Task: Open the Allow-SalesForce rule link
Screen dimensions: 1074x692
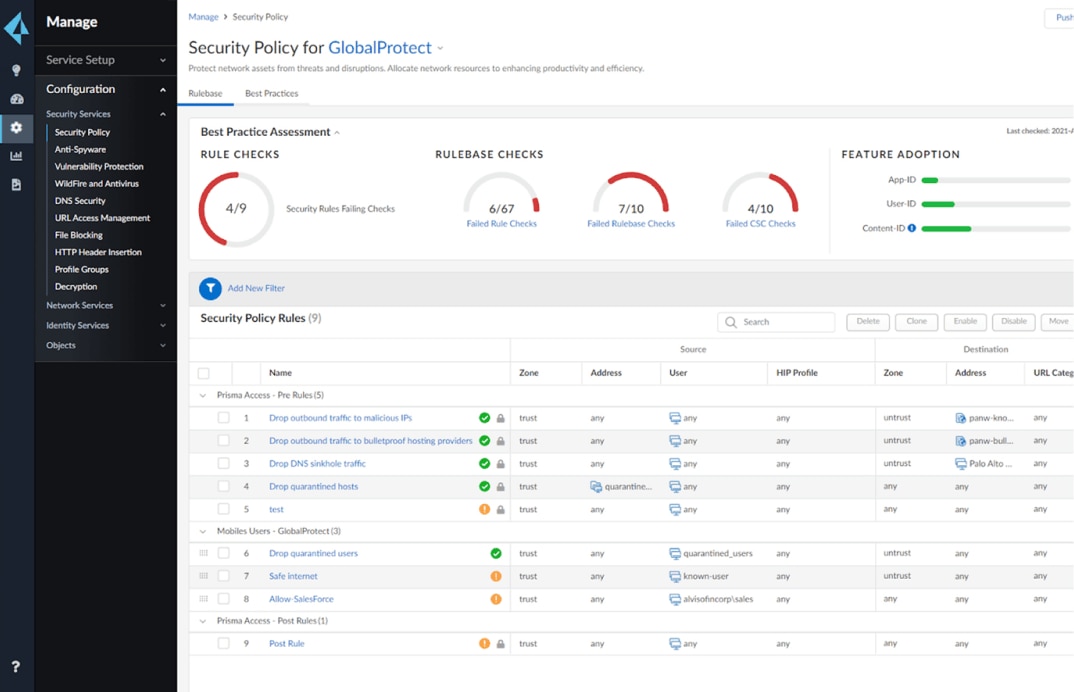Action: (300, 598)
